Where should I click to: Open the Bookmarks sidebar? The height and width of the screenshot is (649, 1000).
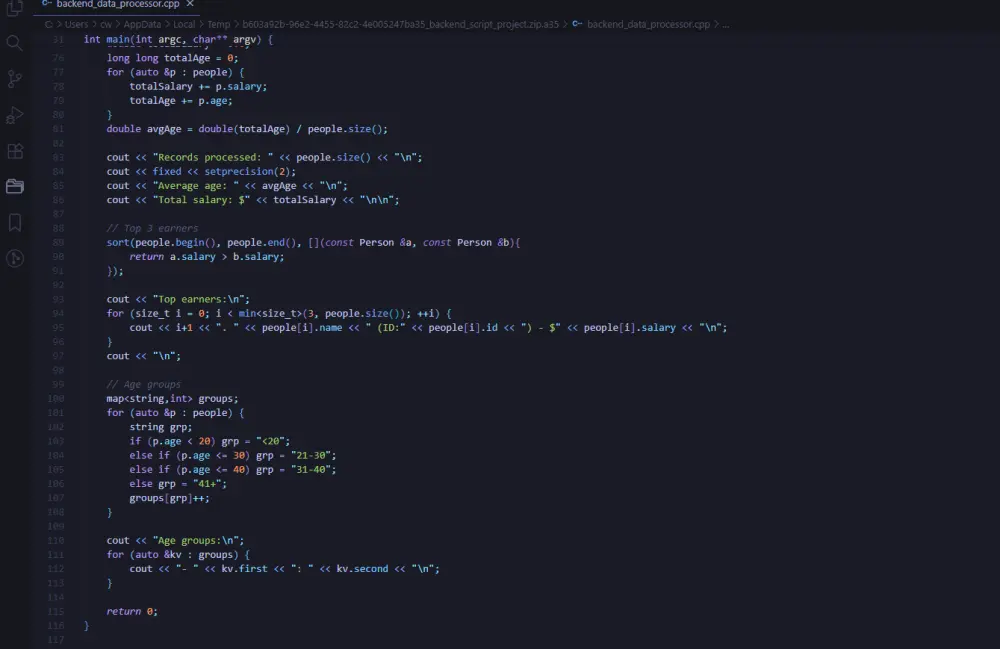14,223
